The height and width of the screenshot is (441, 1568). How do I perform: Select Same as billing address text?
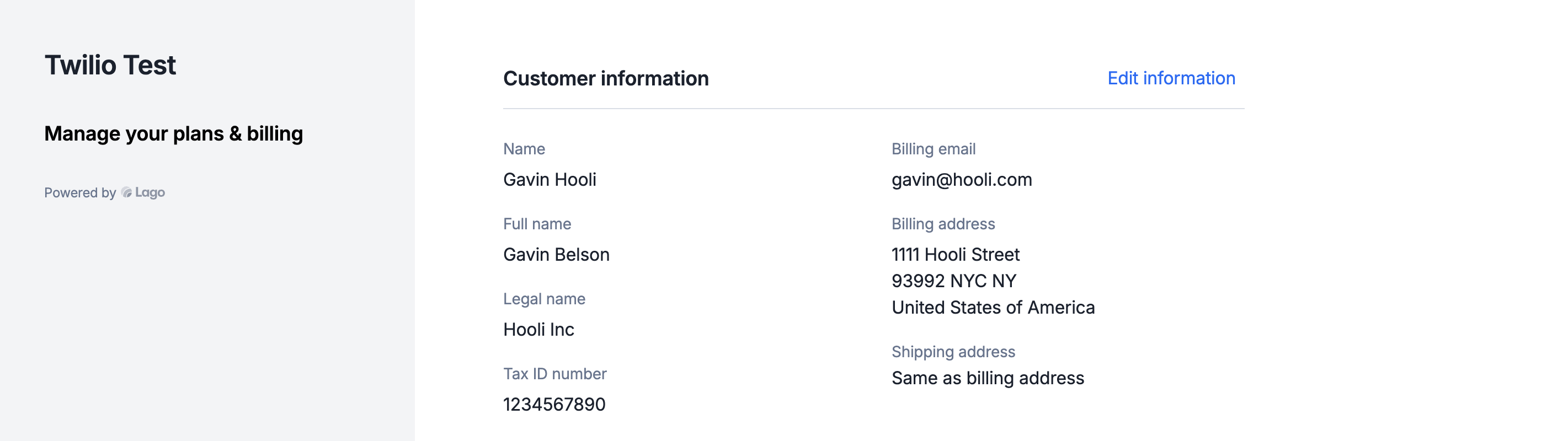[x=988, y=378]
